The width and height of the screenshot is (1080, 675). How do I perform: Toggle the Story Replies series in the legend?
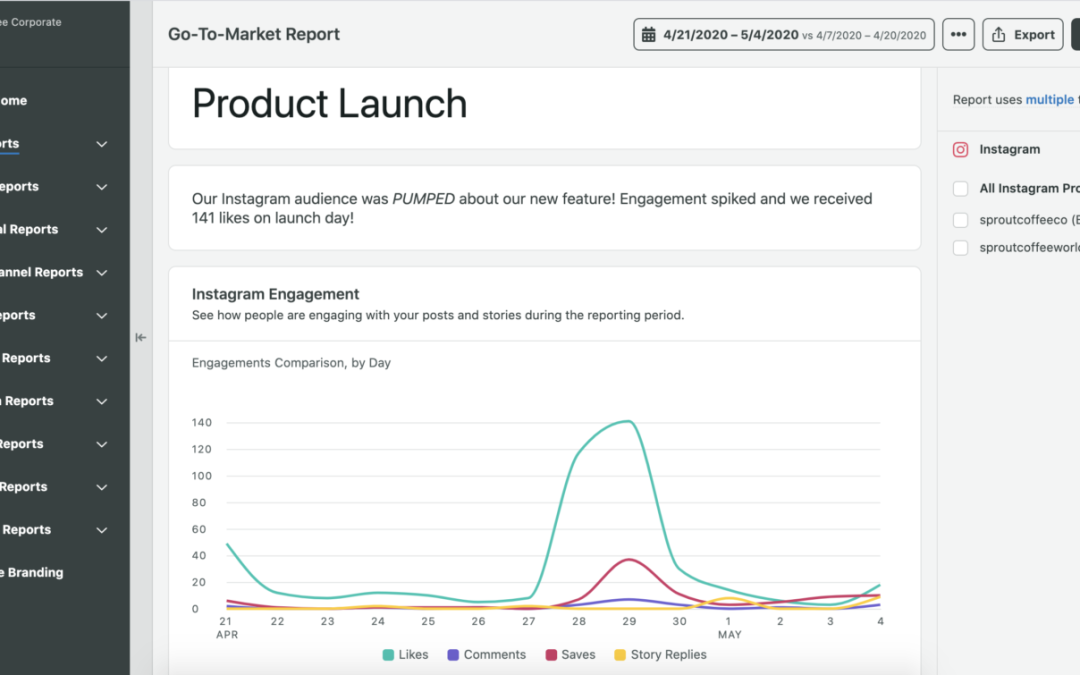tap(660, 654)
